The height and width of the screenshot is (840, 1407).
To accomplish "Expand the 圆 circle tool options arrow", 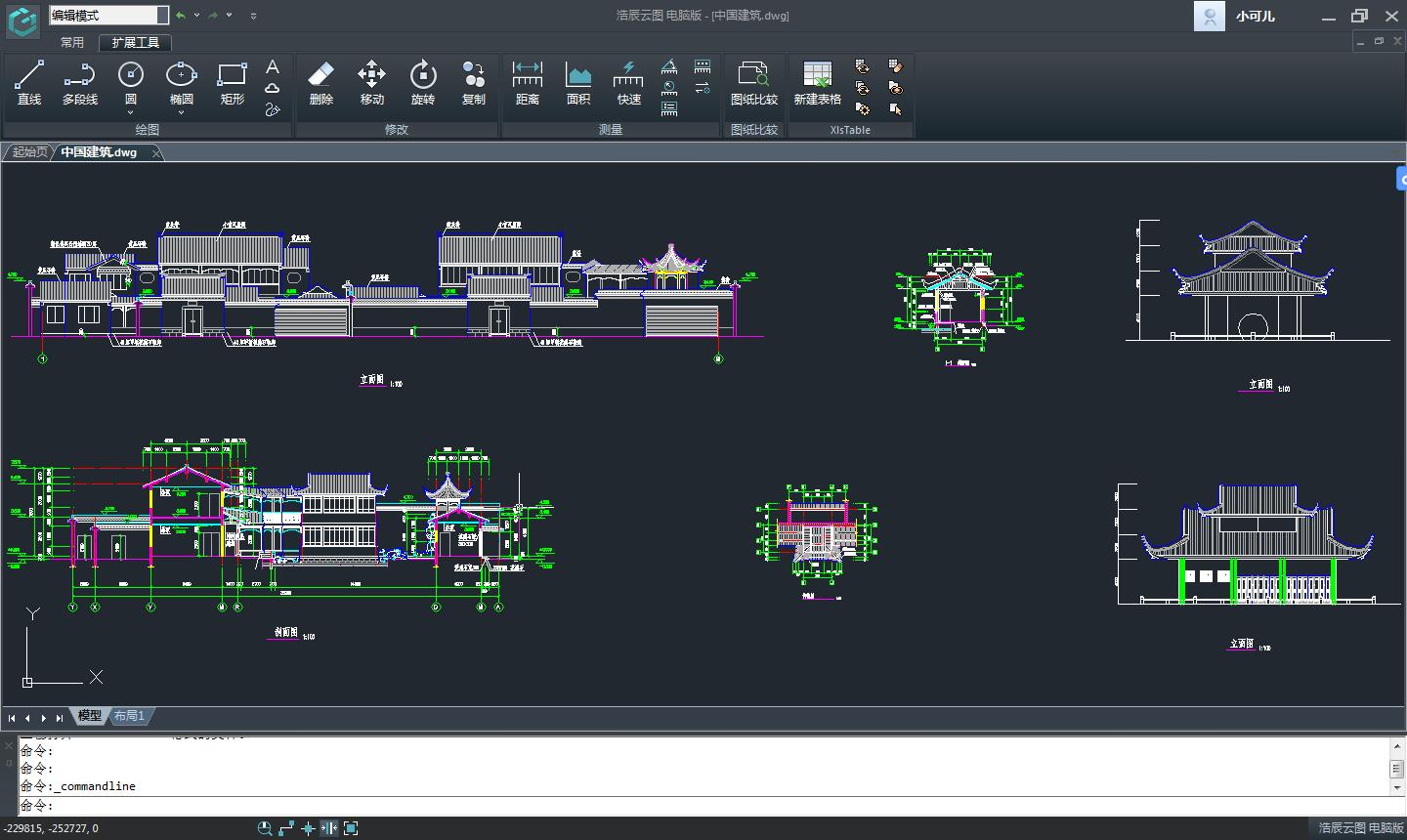I will tap(131, 112).
